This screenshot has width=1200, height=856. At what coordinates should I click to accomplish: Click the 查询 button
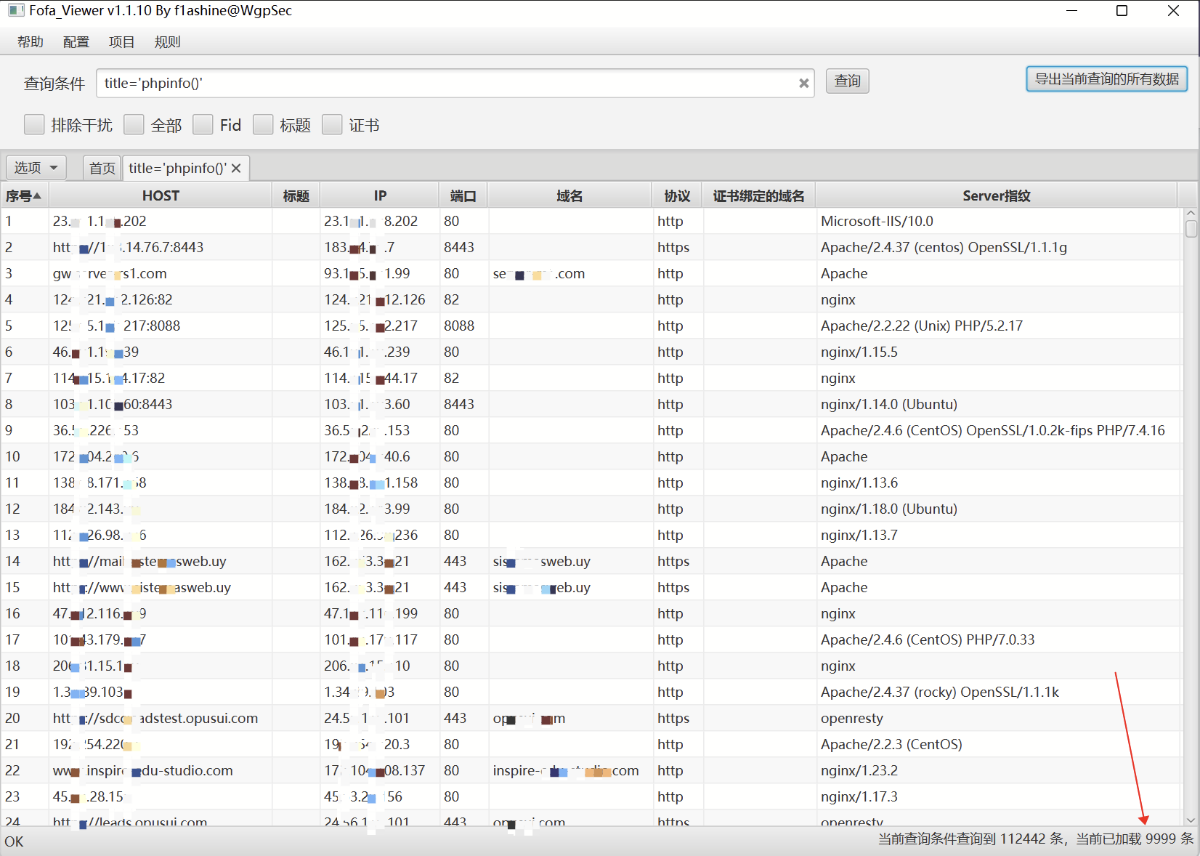(x=847, y=81)
